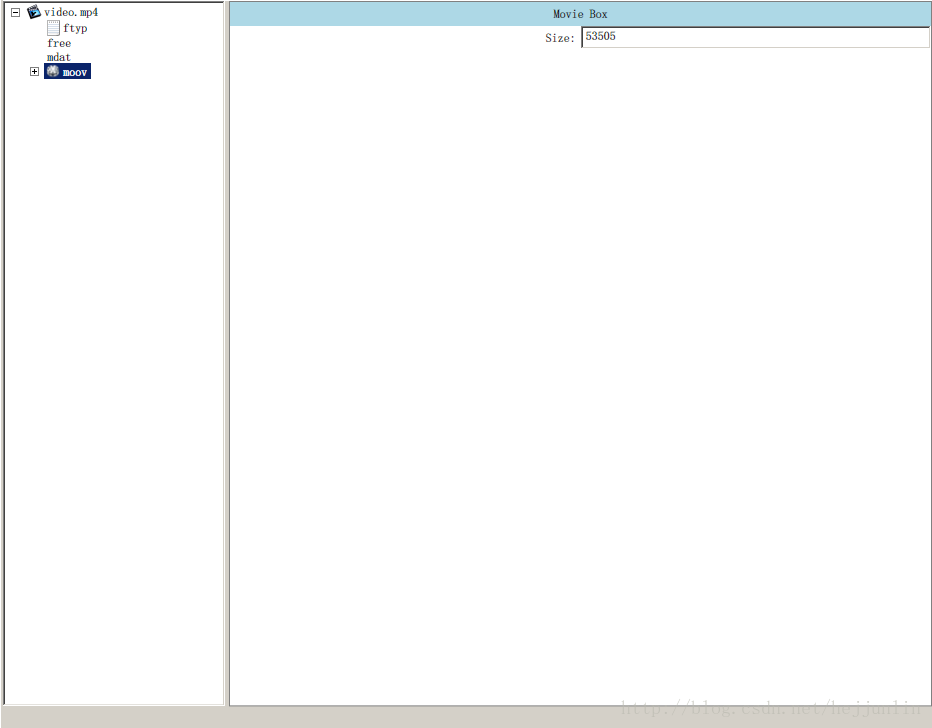
Task: Click the moov film reel icon
Action: coord(53,71)
